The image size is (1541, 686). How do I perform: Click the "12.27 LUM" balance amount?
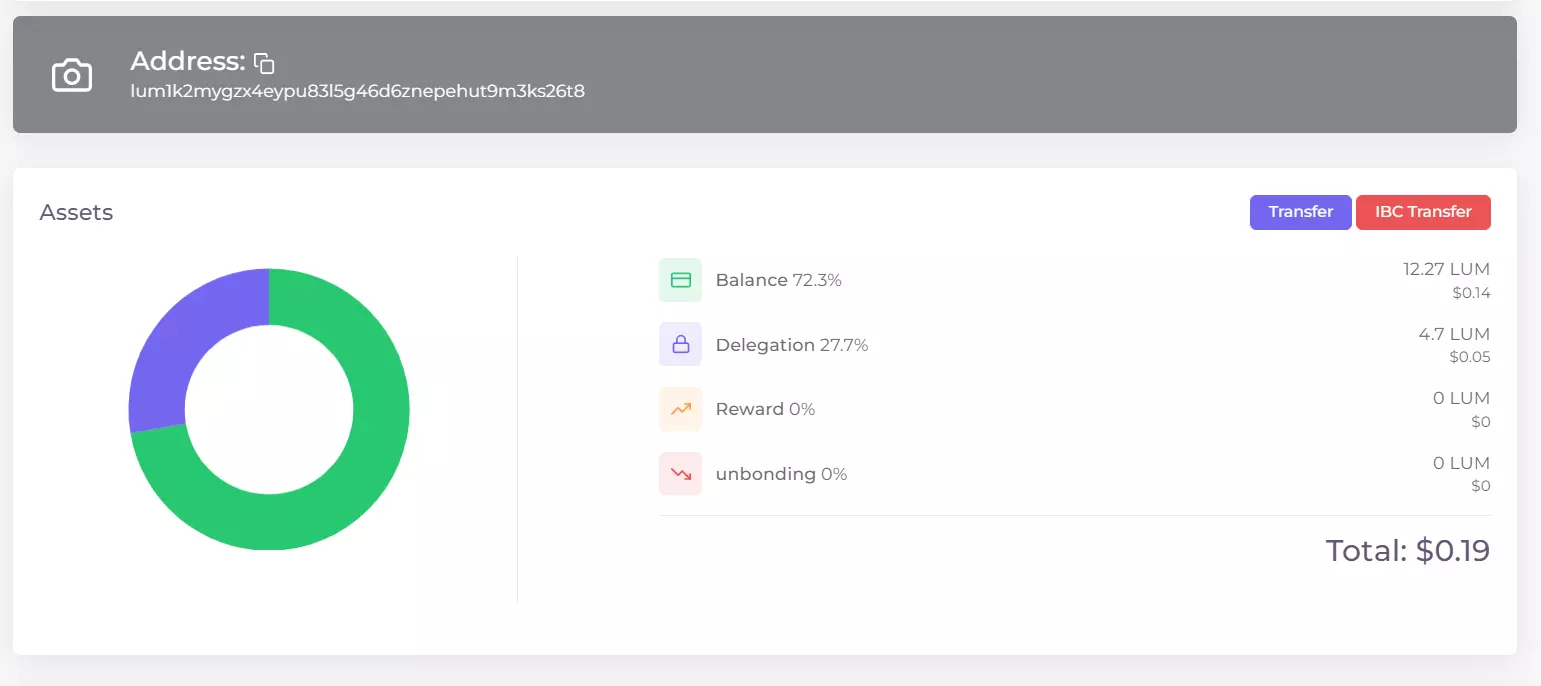click(x=1446, y=269)
